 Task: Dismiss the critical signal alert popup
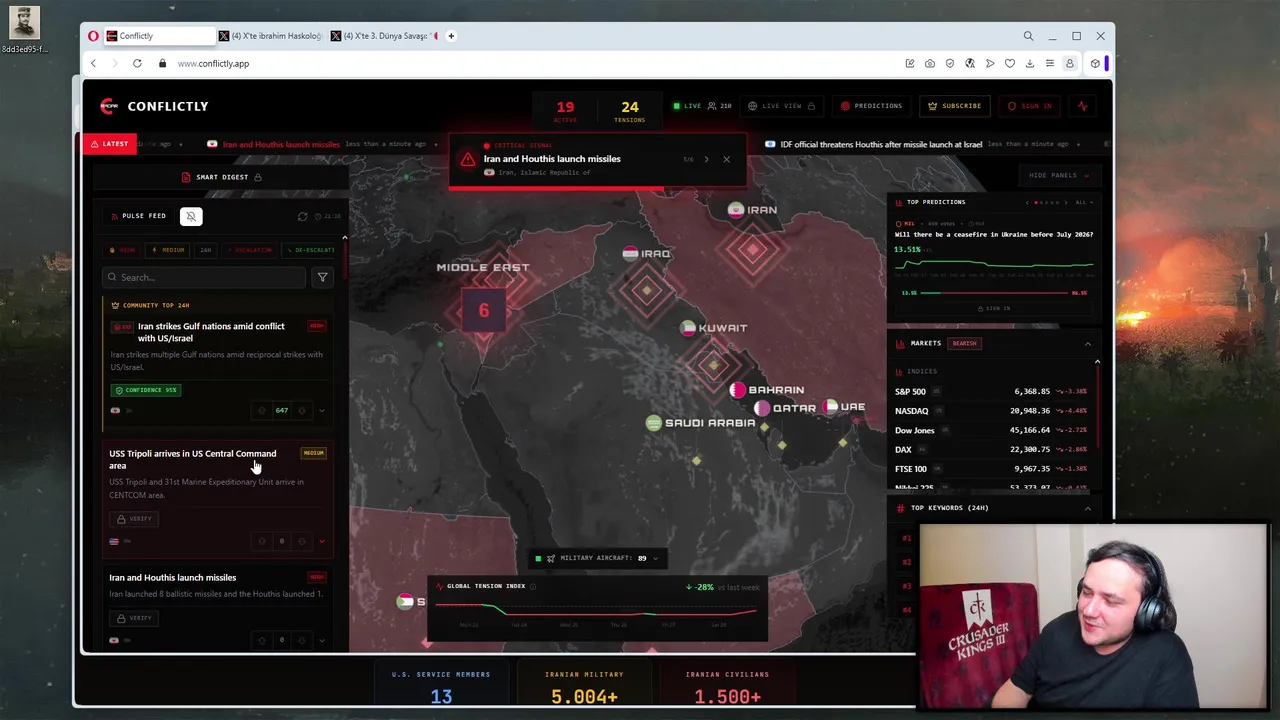click(726, 159)
